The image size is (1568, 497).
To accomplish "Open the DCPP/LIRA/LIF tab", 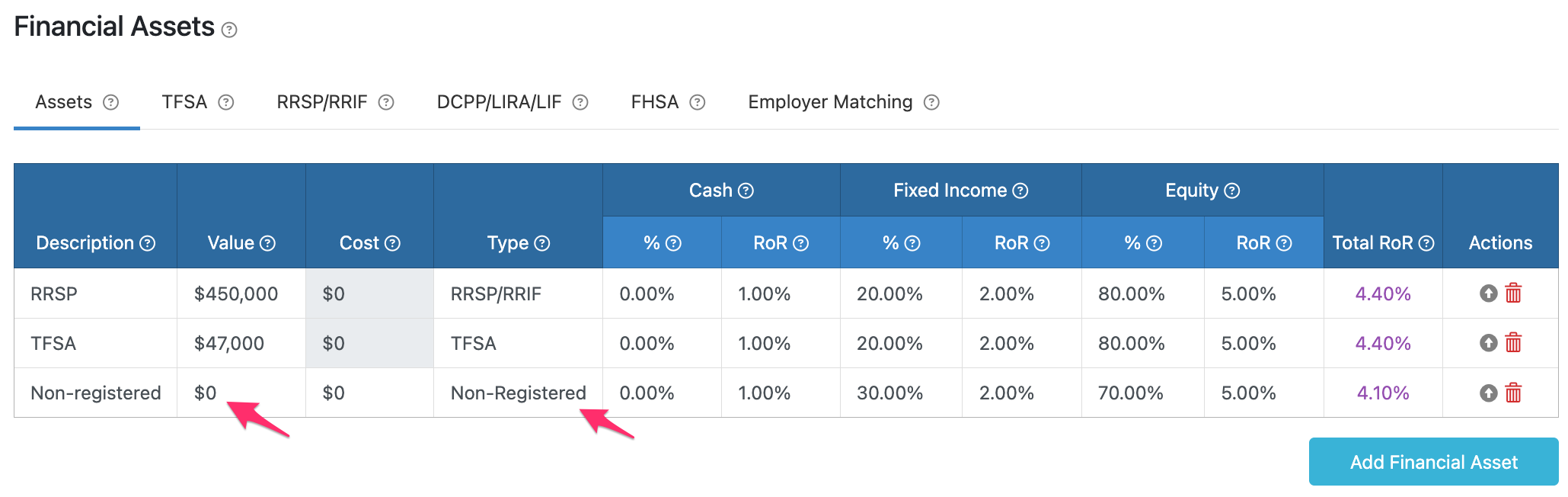I will [499, 102].
